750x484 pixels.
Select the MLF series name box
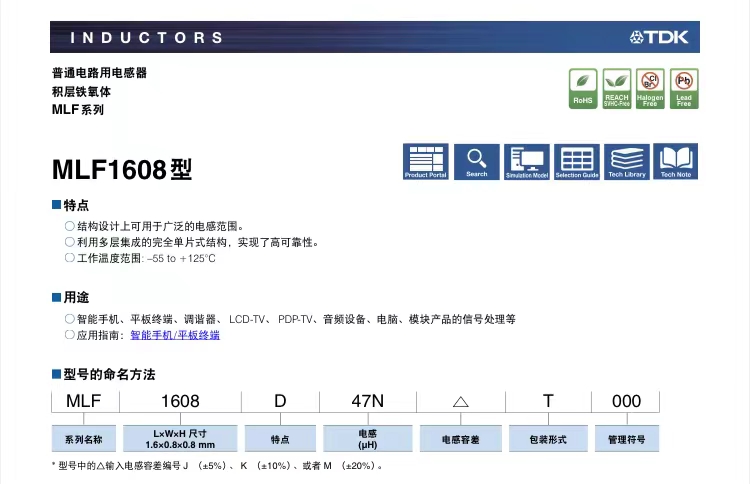[x=84, y=401]
